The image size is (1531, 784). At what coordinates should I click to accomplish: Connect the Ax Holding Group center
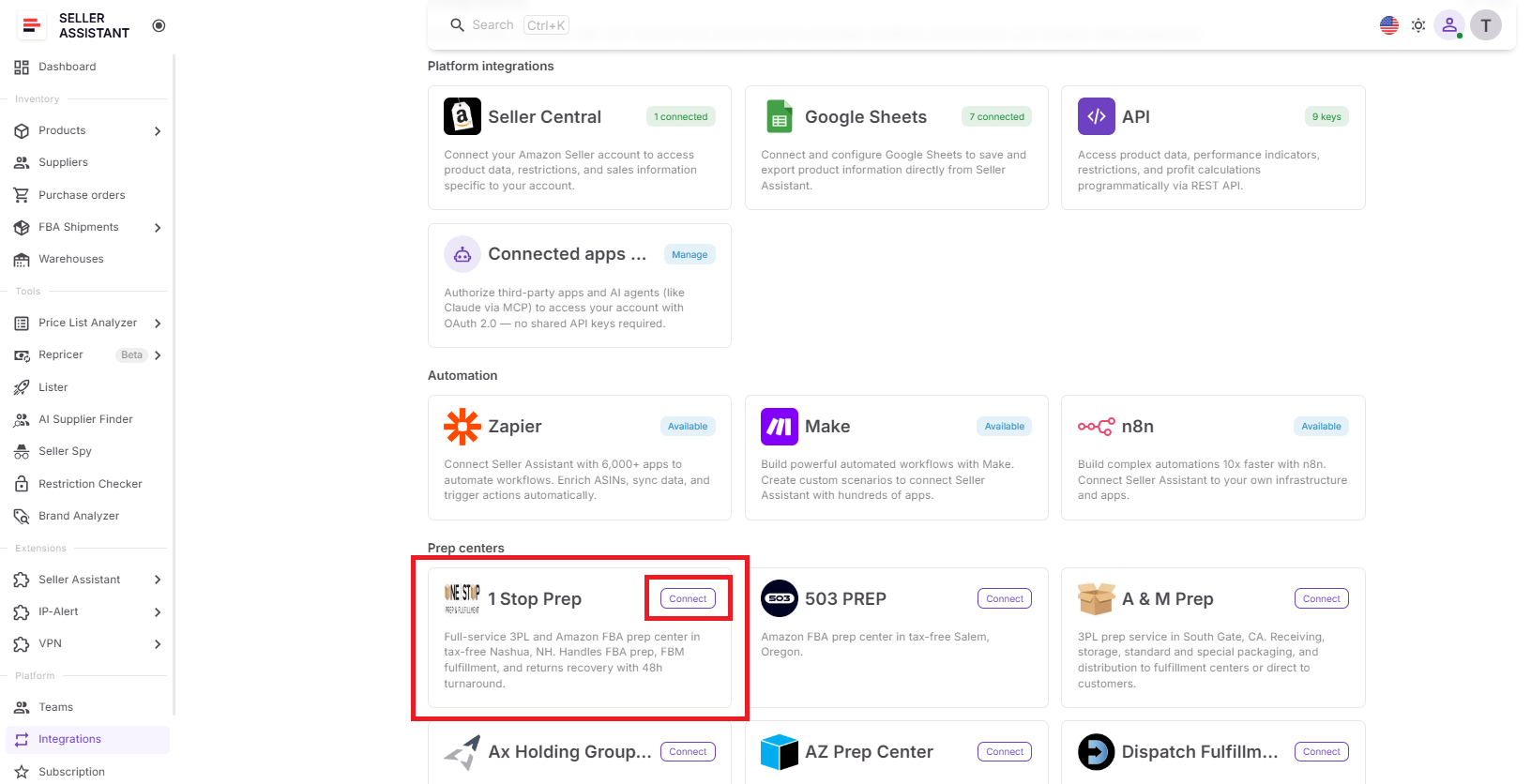(688, 752)
